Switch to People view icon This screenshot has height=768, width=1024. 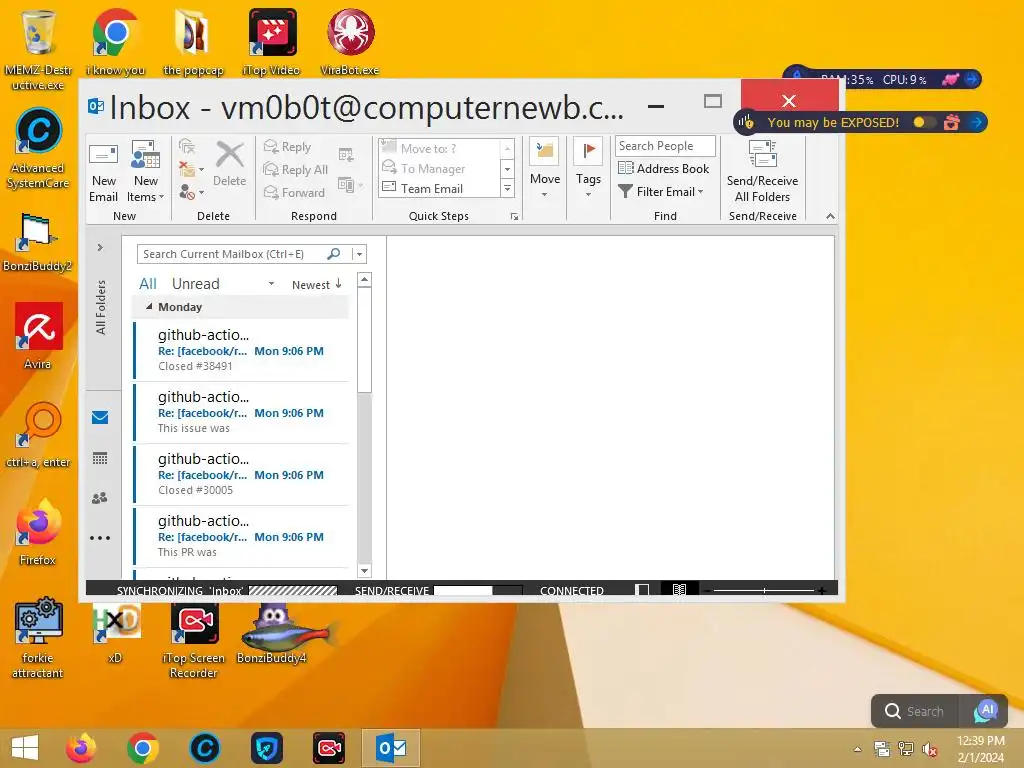point(100,498)
